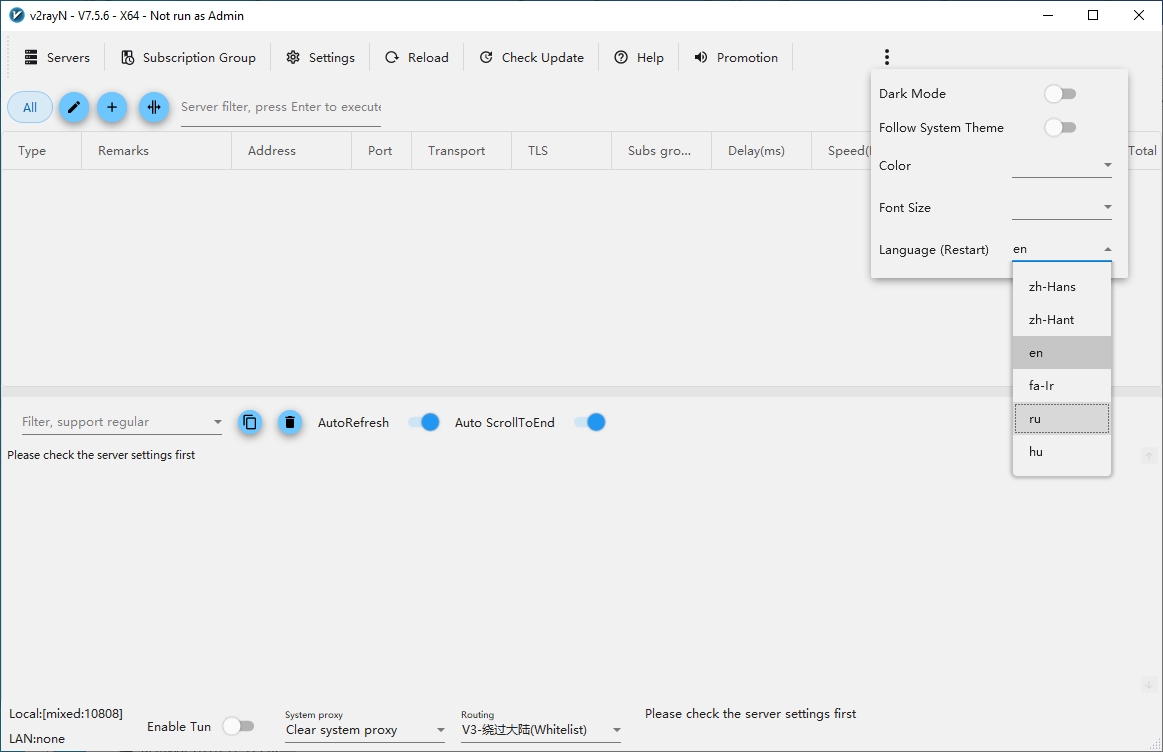Screen dimensions: 1163x752
Task: Click Check Update in toolbar
Action: (532, 57)
